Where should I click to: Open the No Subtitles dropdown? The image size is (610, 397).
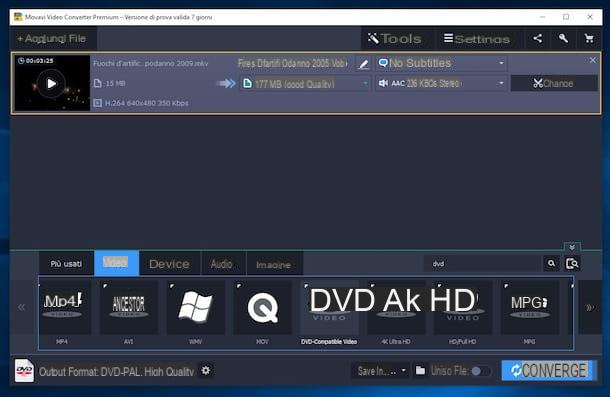point(441,63)
